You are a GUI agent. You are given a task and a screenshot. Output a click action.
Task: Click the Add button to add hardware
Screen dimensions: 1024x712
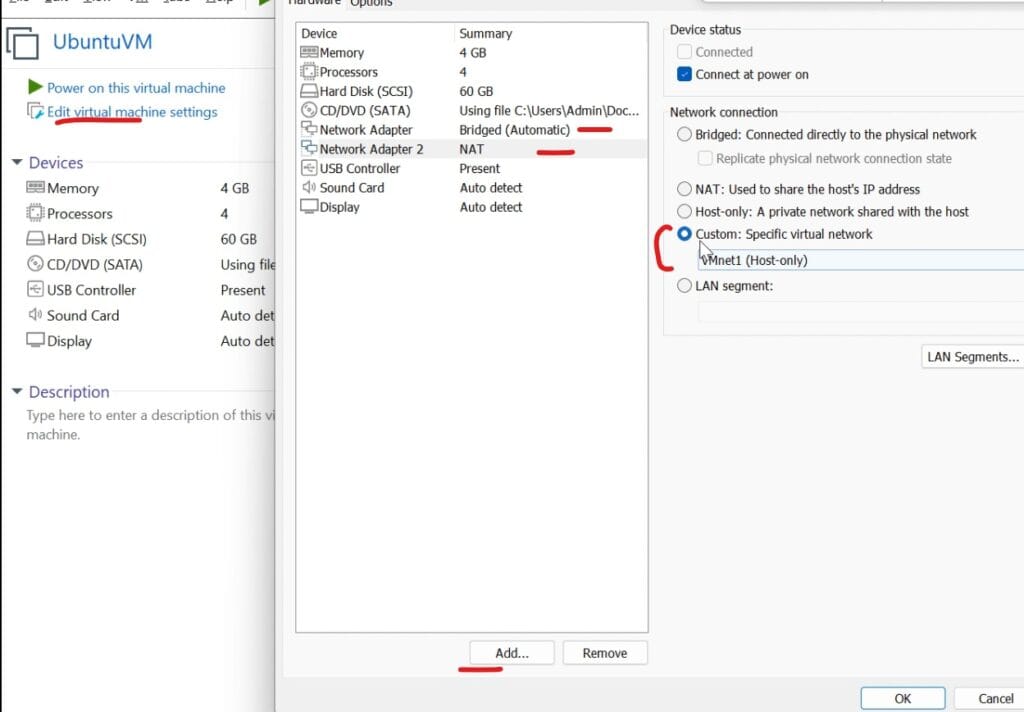point(512,652)
